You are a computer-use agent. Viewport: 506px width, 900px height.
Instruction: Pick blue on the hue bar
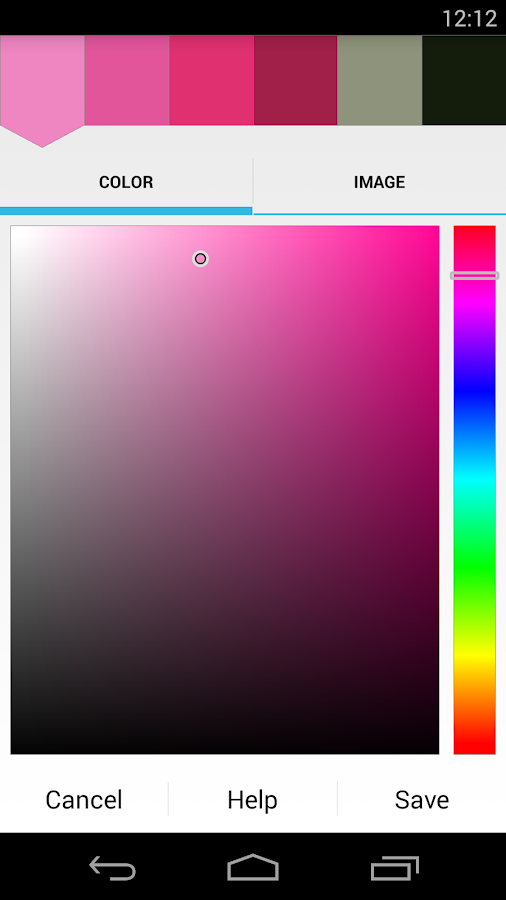474,391
